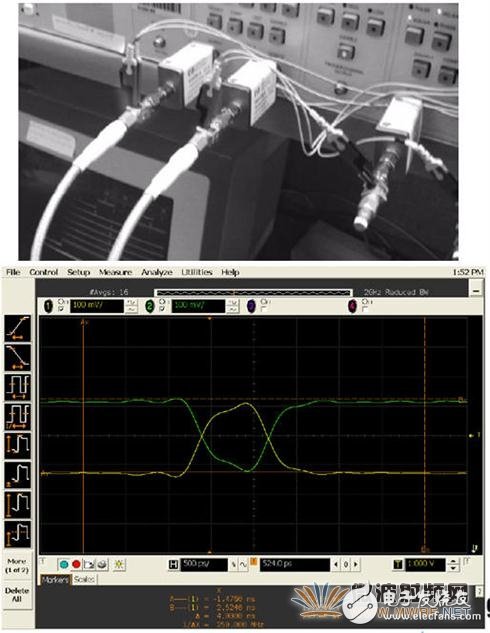Select the rise time measurement icon

17,329
